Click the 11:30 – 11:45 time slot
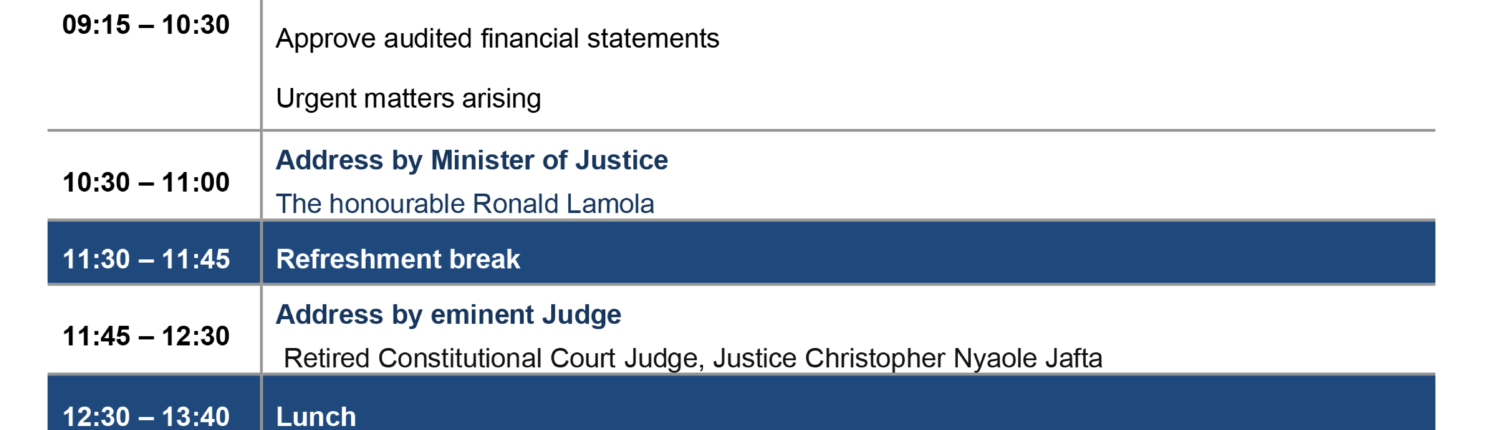 point(146,259)
